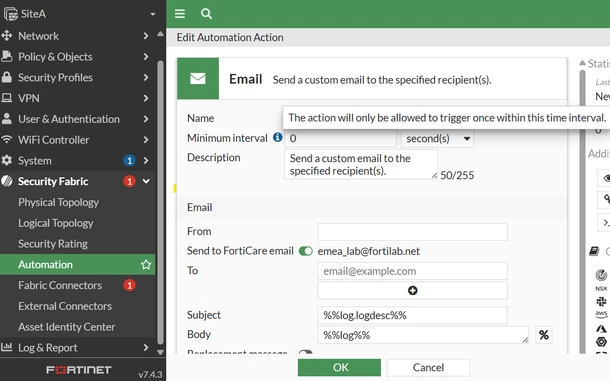
Task: Expand the Policy & Objects chevron
Action: click(146, 56)
